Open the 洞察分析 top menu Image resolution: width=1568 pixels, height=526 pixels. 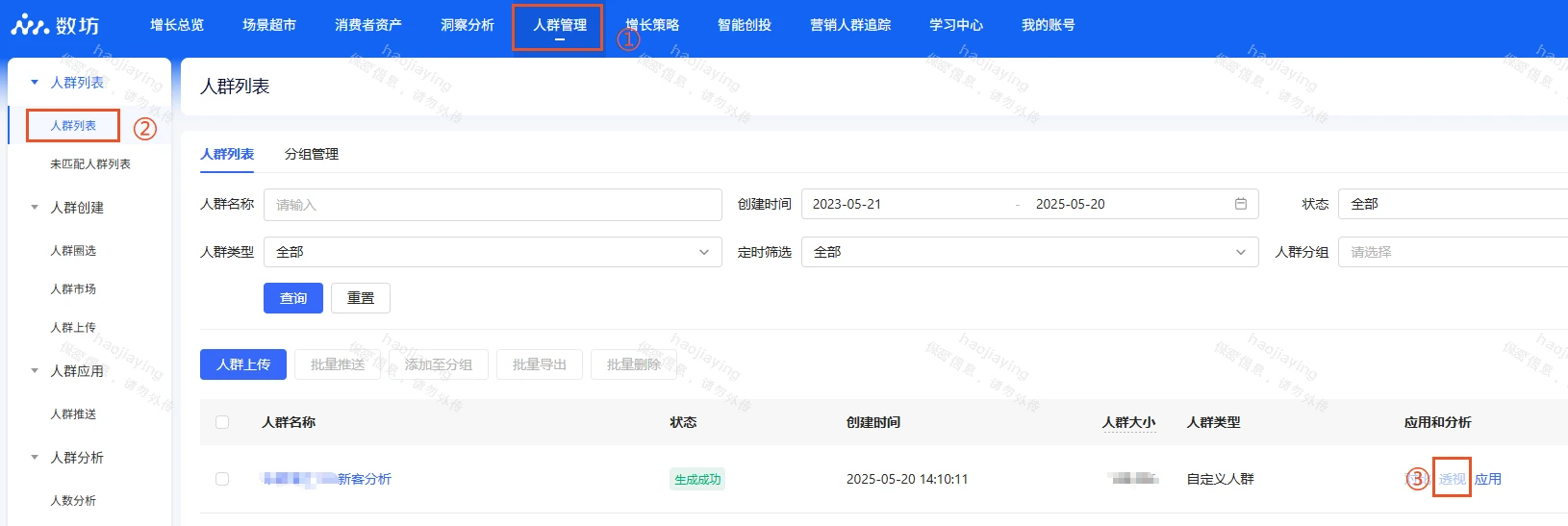(x=468, y=25)
